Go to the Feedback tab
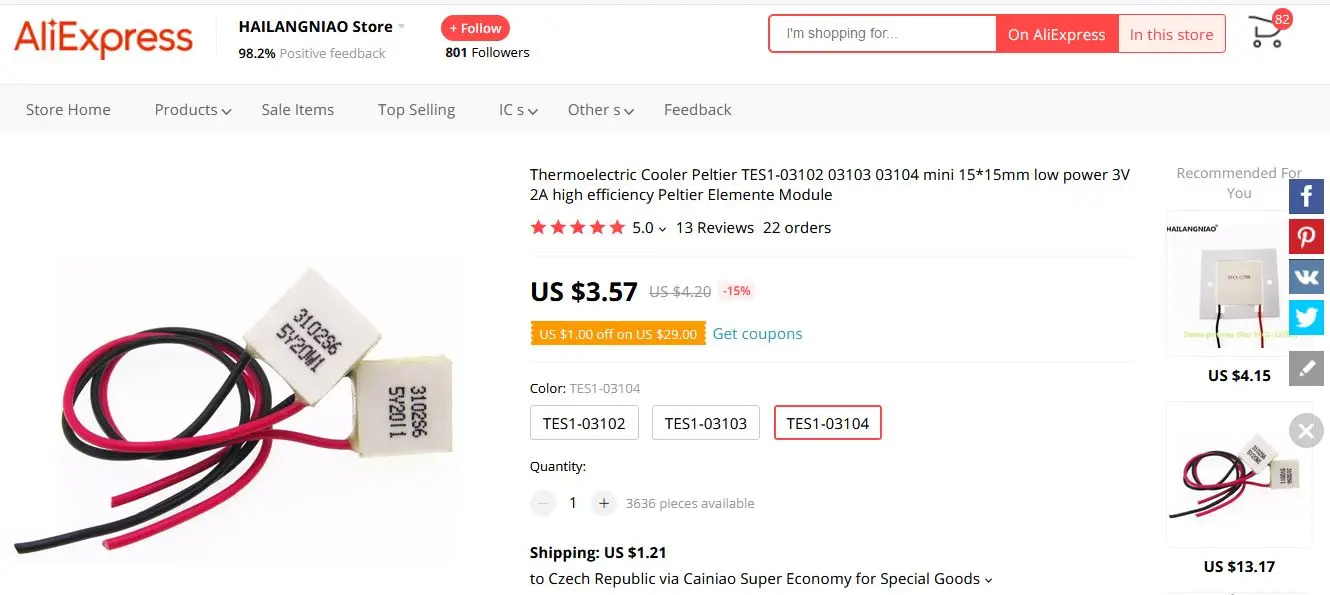This screenshot has height=595, width=1330. (x=697, y=110)
